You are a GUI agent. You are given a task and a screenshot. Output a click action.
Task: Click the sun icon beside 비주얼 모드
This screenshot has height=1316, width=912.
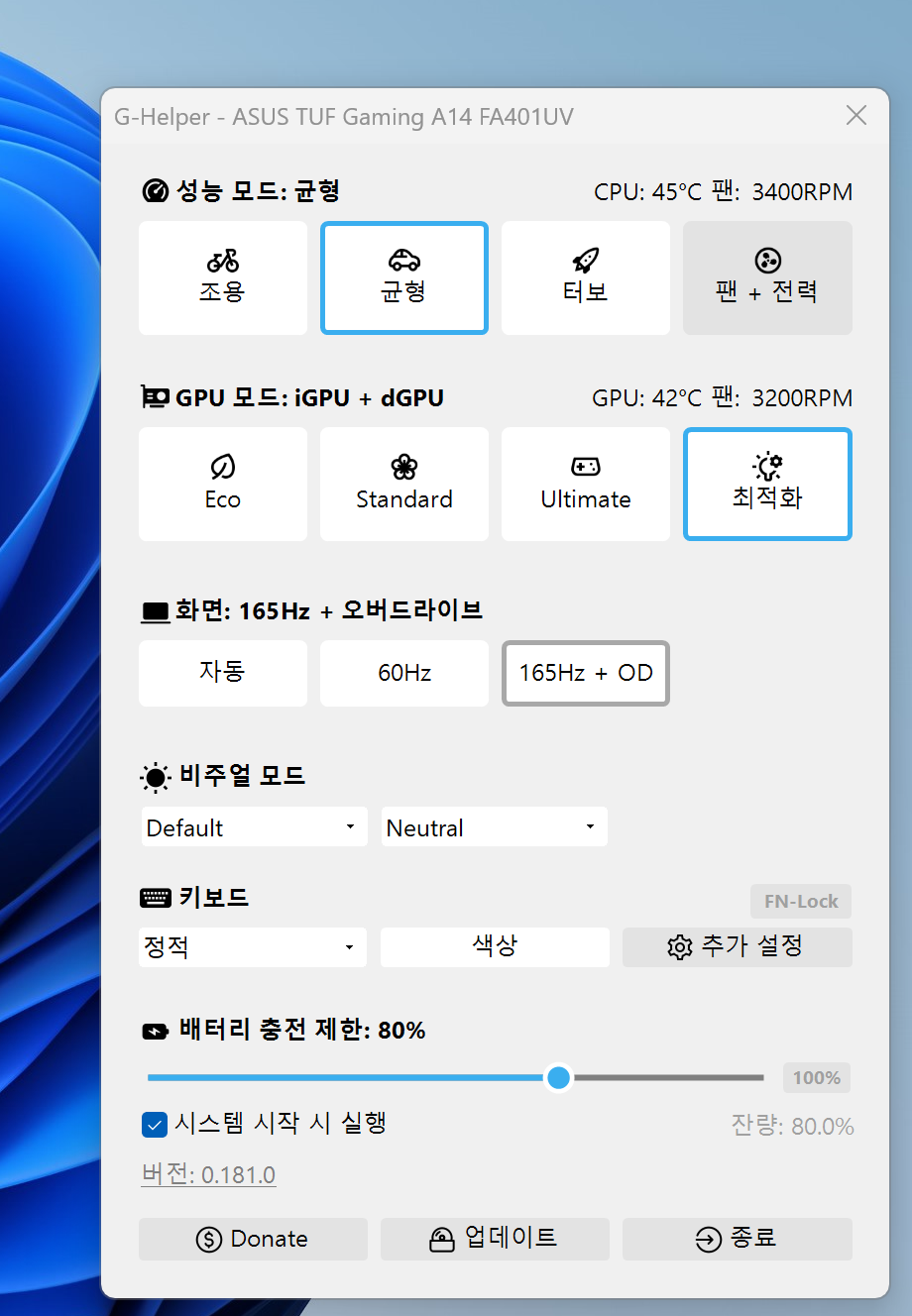point(156,777)
